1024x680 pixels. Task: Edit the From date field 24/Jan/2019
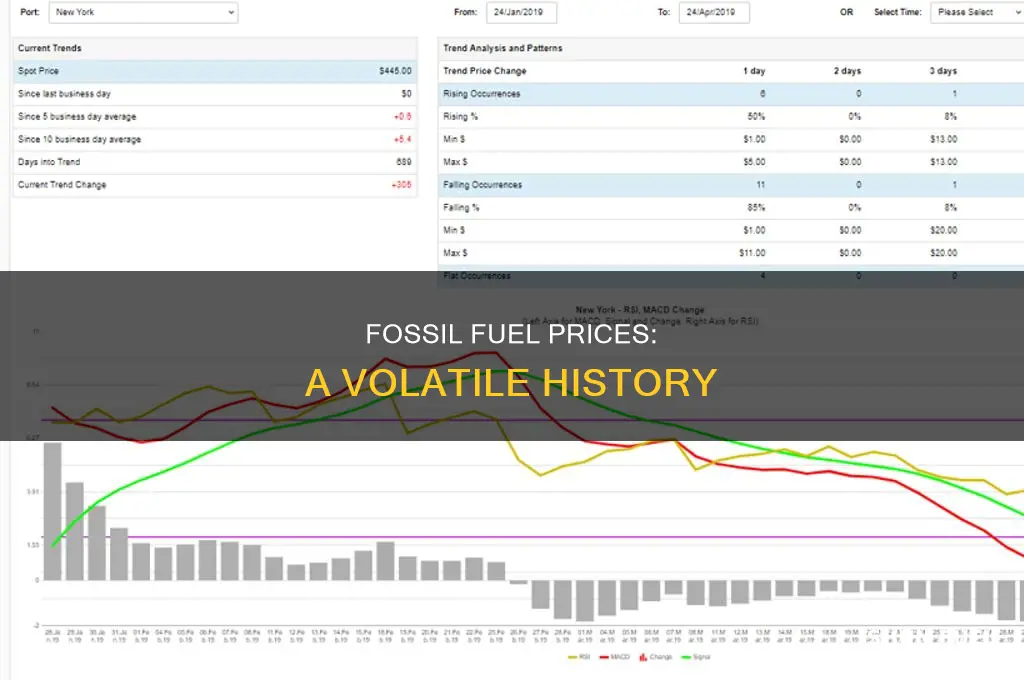click(521, 12)
